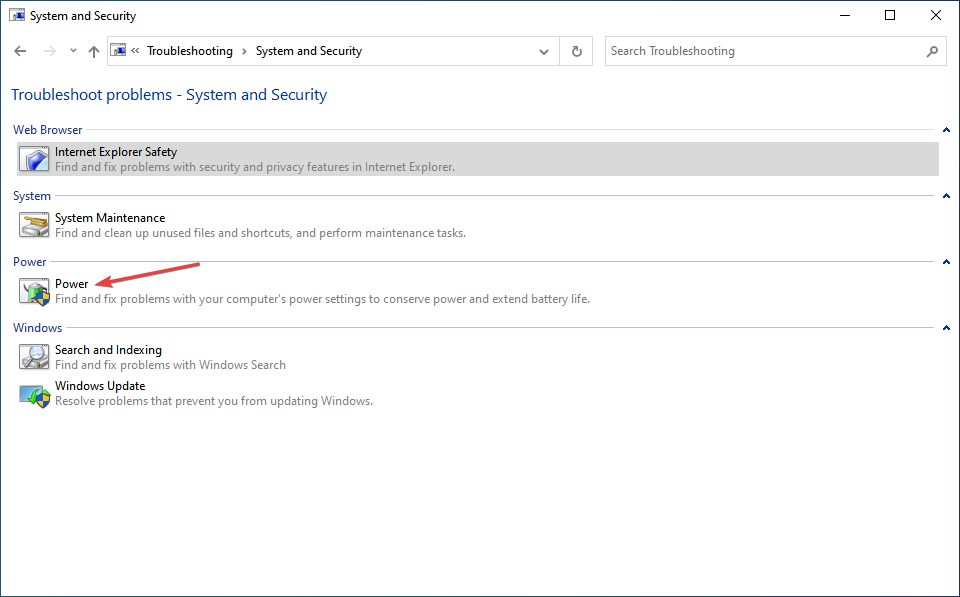
Task: Click the Forward navigation arrow
Action: point(50,51)
